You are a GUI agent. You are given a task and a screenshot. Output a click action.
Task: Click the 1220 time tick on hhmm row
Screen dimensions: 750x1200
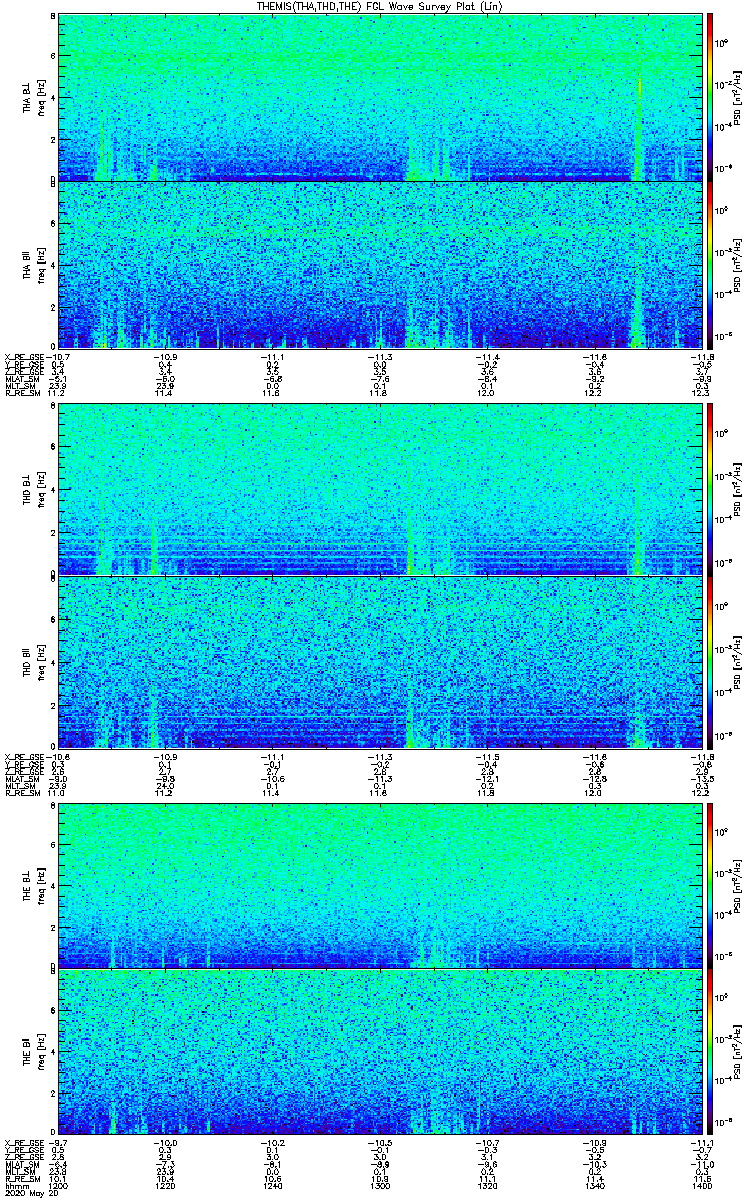165,1188
